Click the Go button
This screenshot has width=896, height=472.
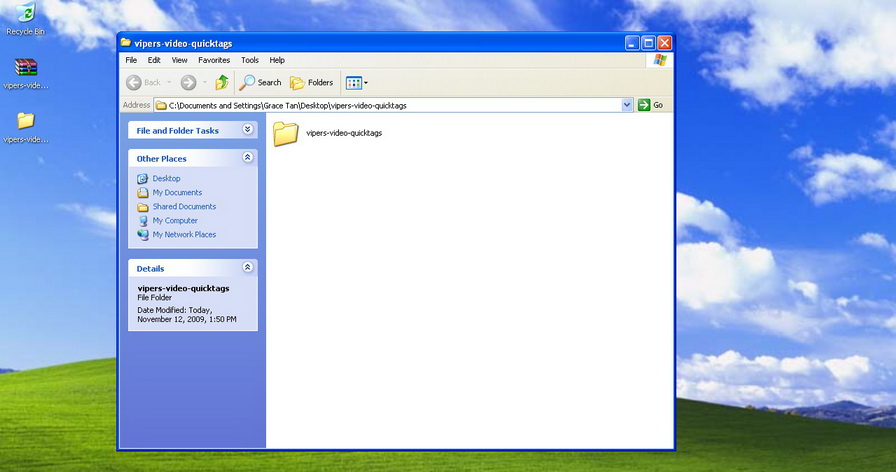[651, 105]
